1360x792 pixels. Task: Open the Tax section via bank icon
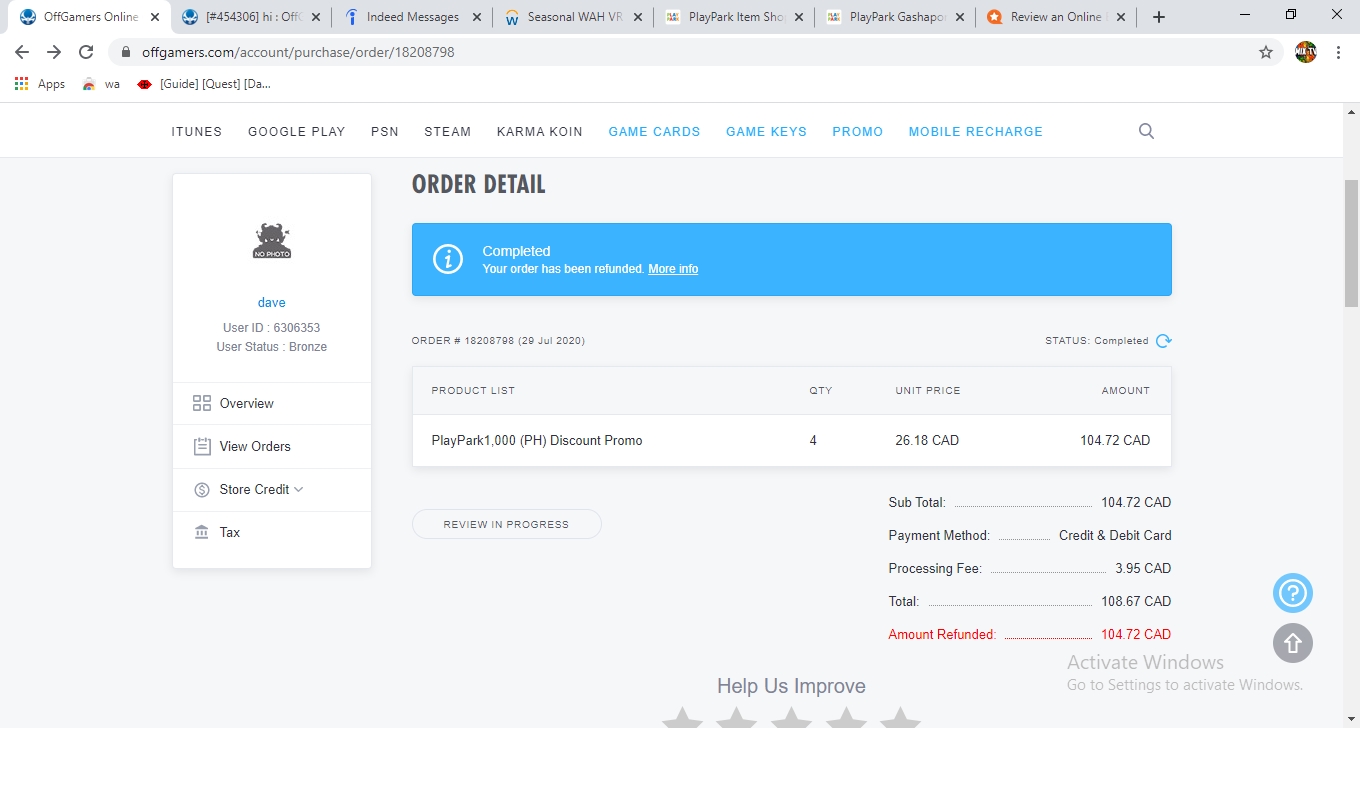(203, 532)
